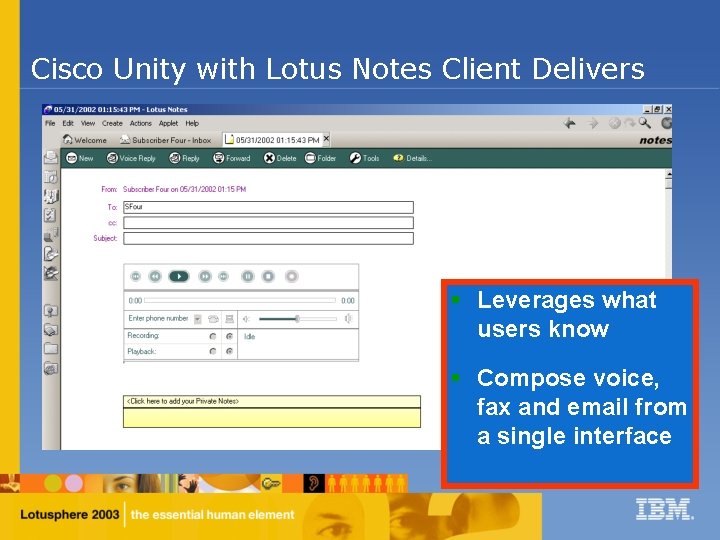Select the 05/31/2002 01:15:43 PM tab
Screen dimensions: 720x540
pyautogui.click(x=273, y=140)
